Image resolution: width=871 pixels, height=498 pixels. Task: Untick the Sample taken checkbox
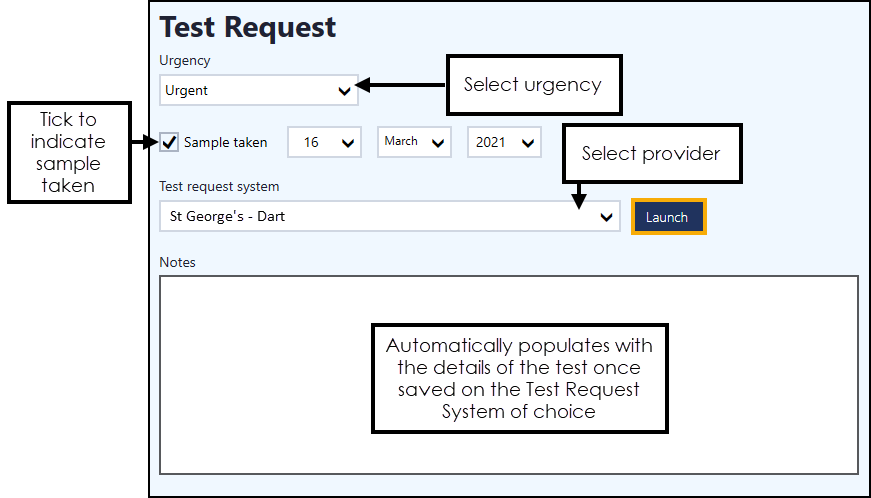point(170,142)
